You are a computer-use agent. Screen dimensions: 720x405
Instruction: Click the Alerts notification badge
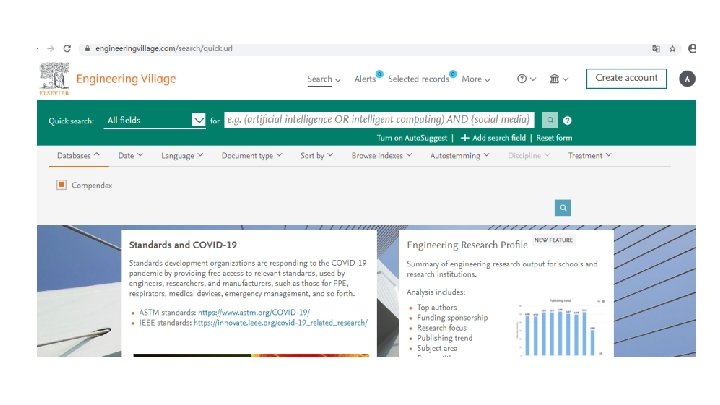pos(379,74)
